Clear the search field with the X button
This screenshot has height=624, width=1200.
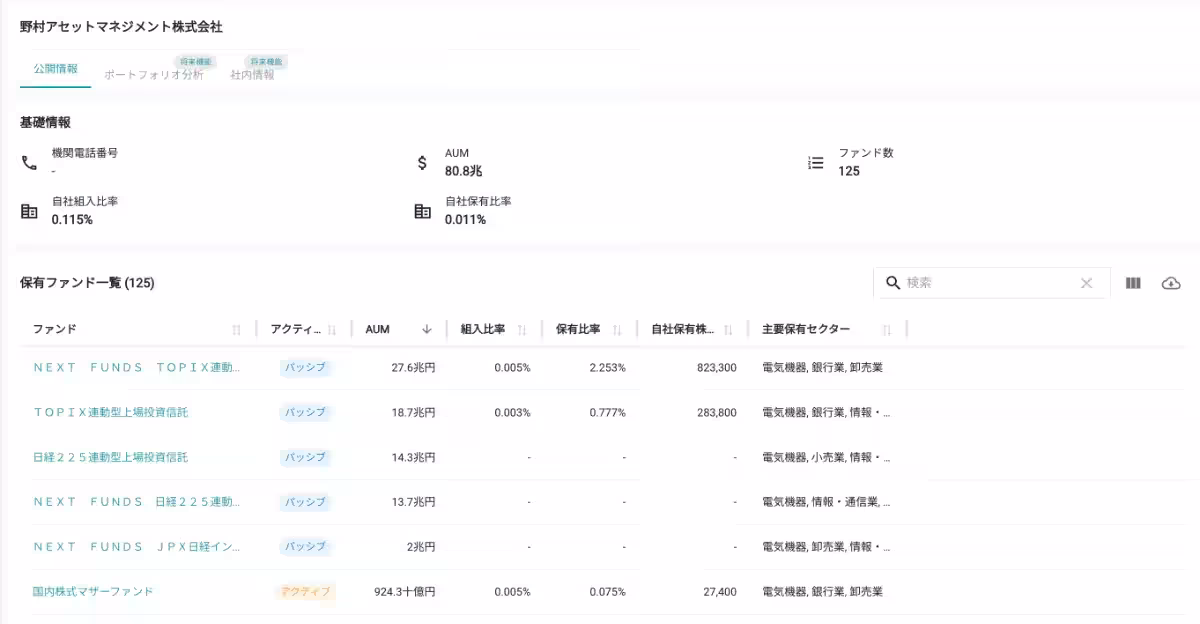(x=1086, y=283)
